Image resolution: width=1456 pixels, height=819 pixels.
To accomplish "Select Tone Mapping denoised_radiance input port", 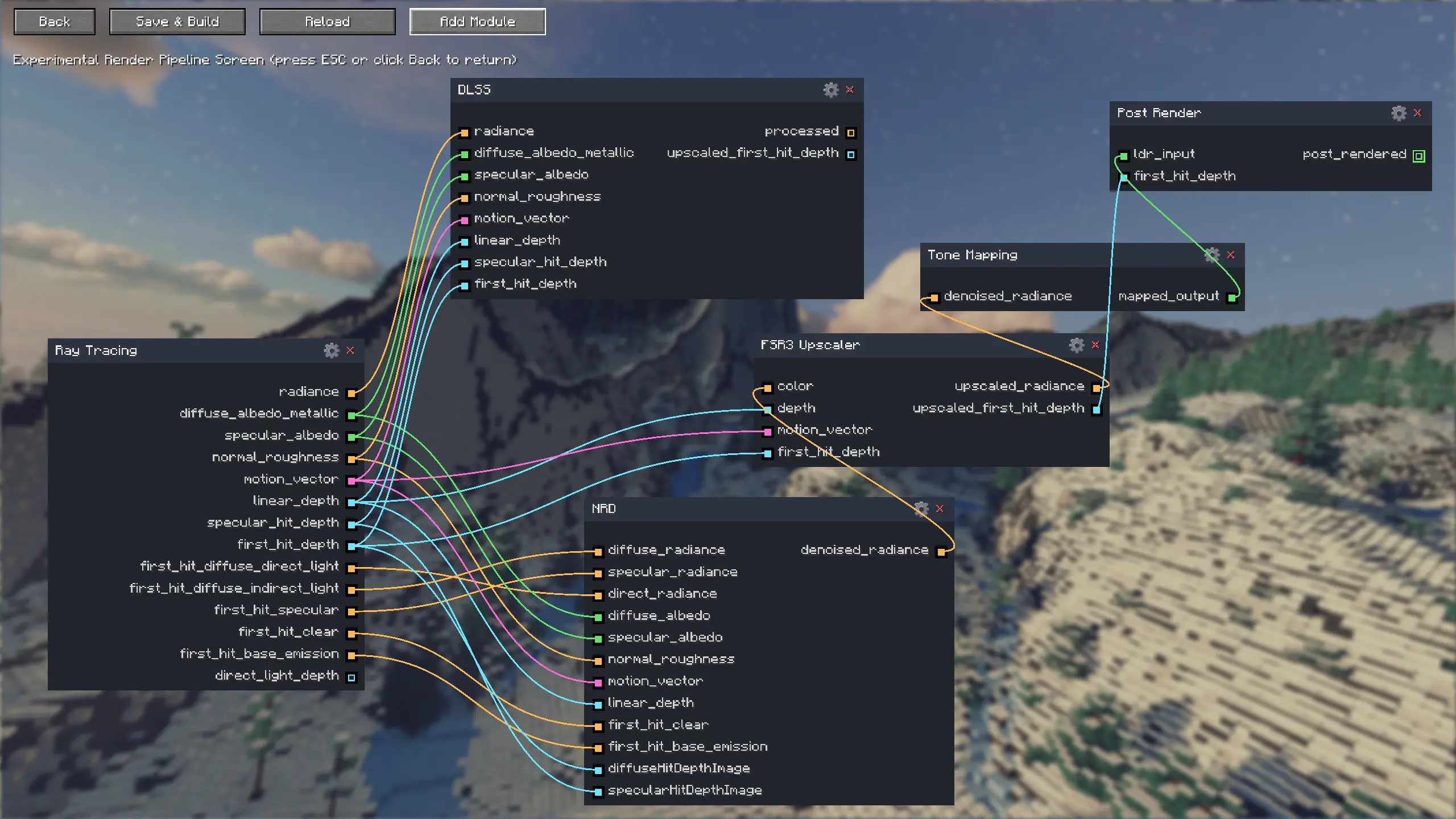I will 934,297.
